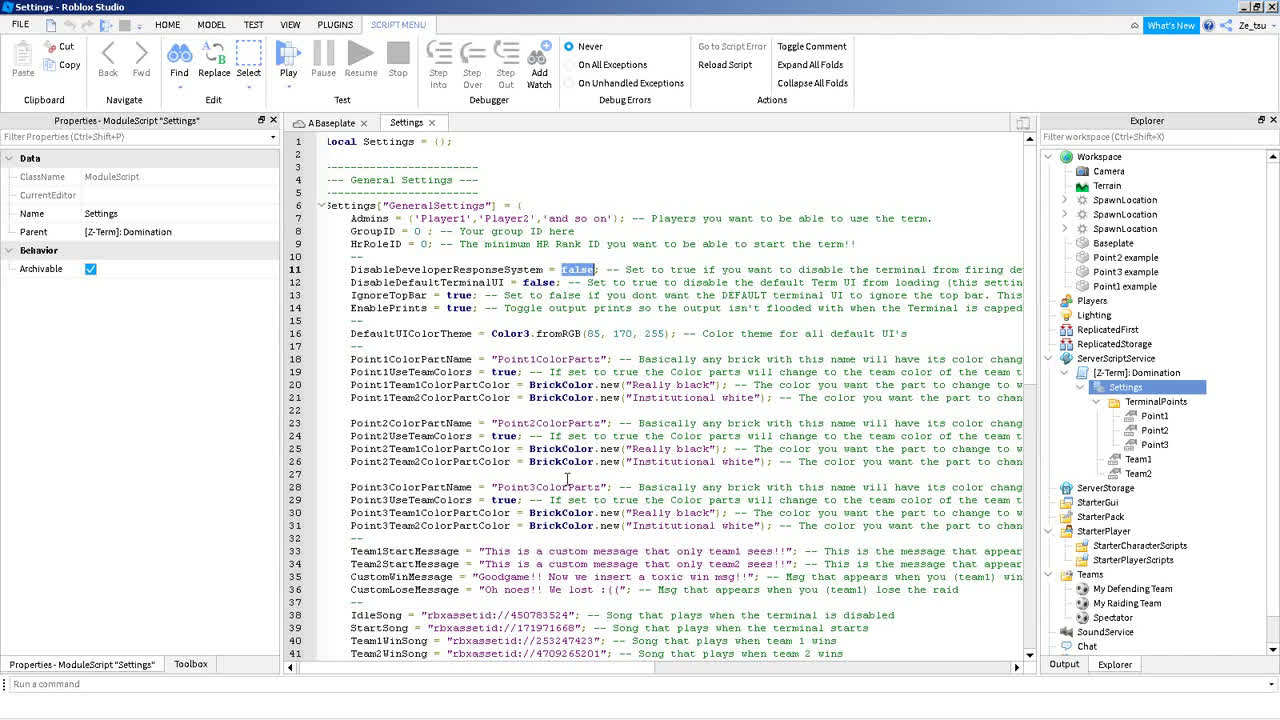1280x720 pixels.
Task: Open the PLUGINS ribbon tab
Action: pyautogui.click(x=335, y=25)
